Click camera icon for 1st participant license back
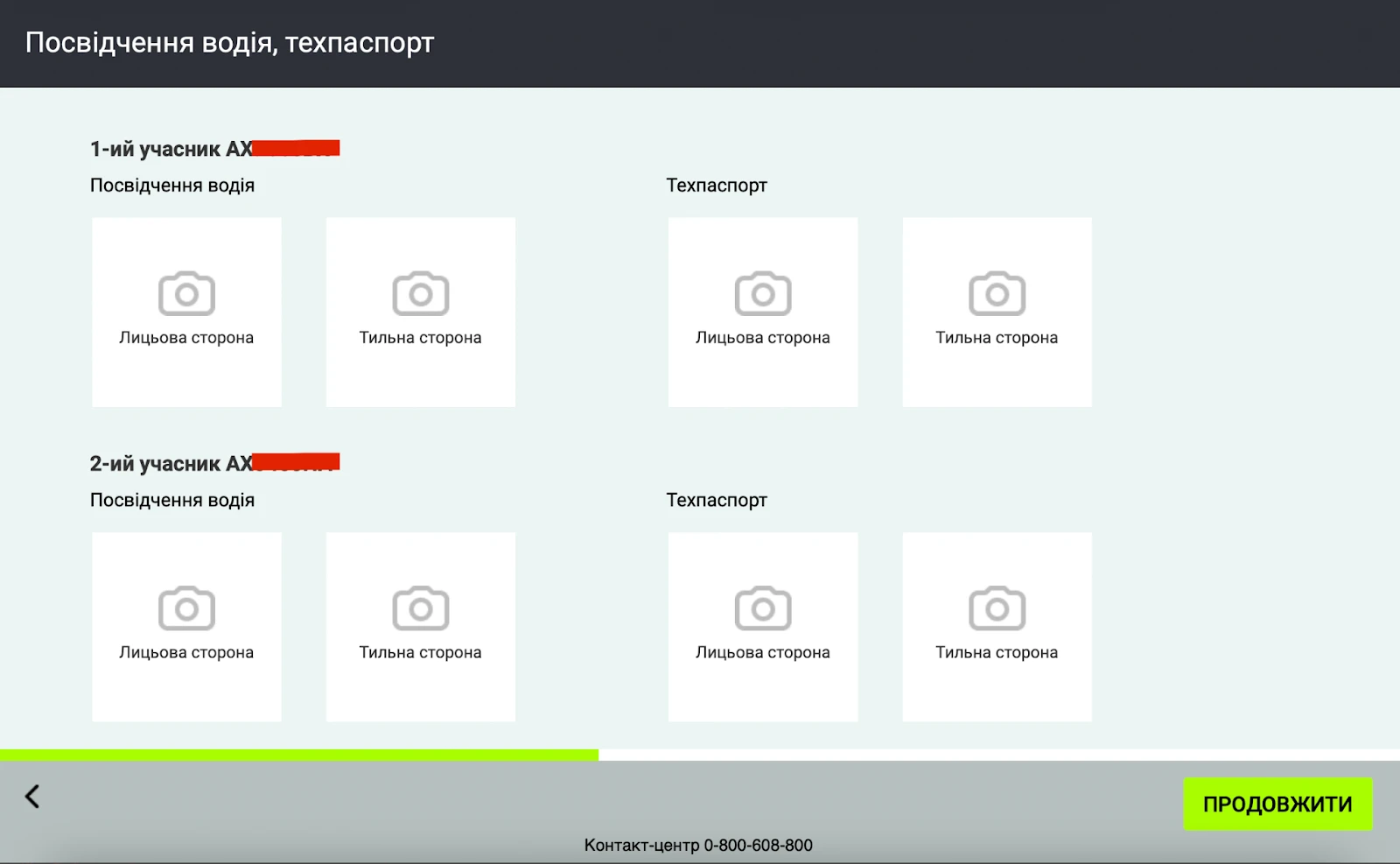Image resolution: width=1400 pixels, height=864 pixels. point(421,293)
